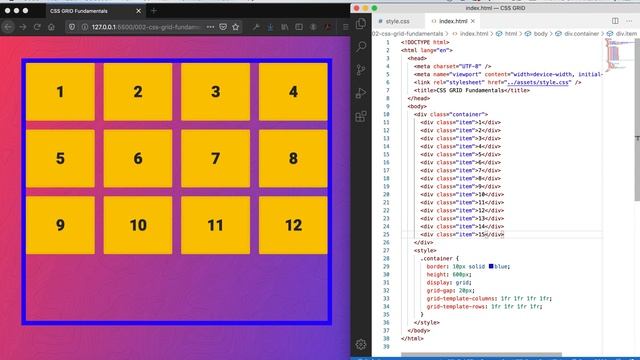Click the grid-template-rows property line
The width and height of the screenshot is (640, 360).
484,306
